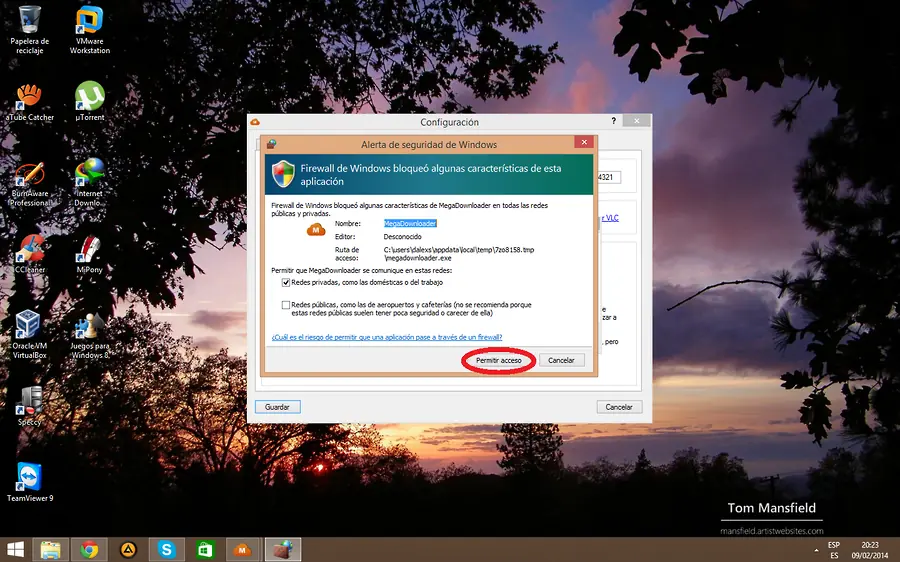Image resolution: width=900 pixels, height=562 pixels.
Task: Click the firewall alert taskbar icon
Action: click(x=282, y=549)
